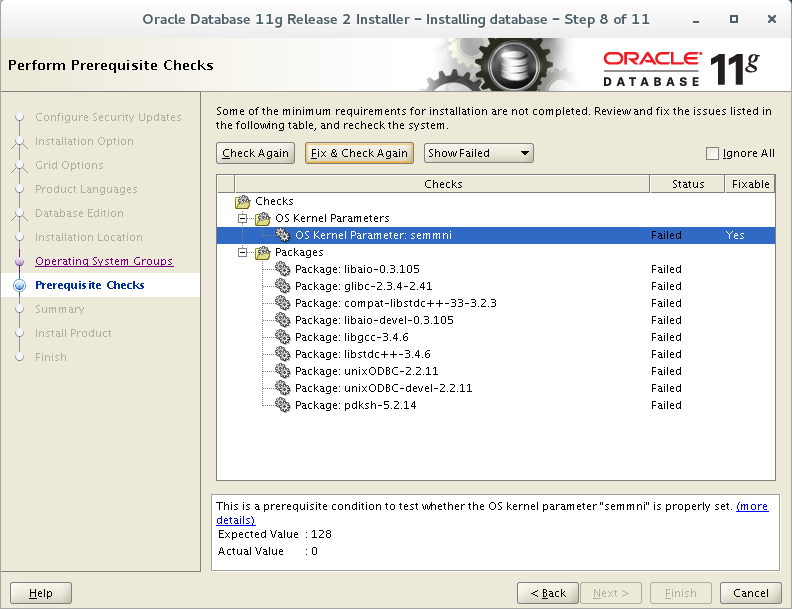This screenshot has width=792, height=609.
Task: Click gear icon beside libaio-0.3.105 package
Action: pos(282,269)
